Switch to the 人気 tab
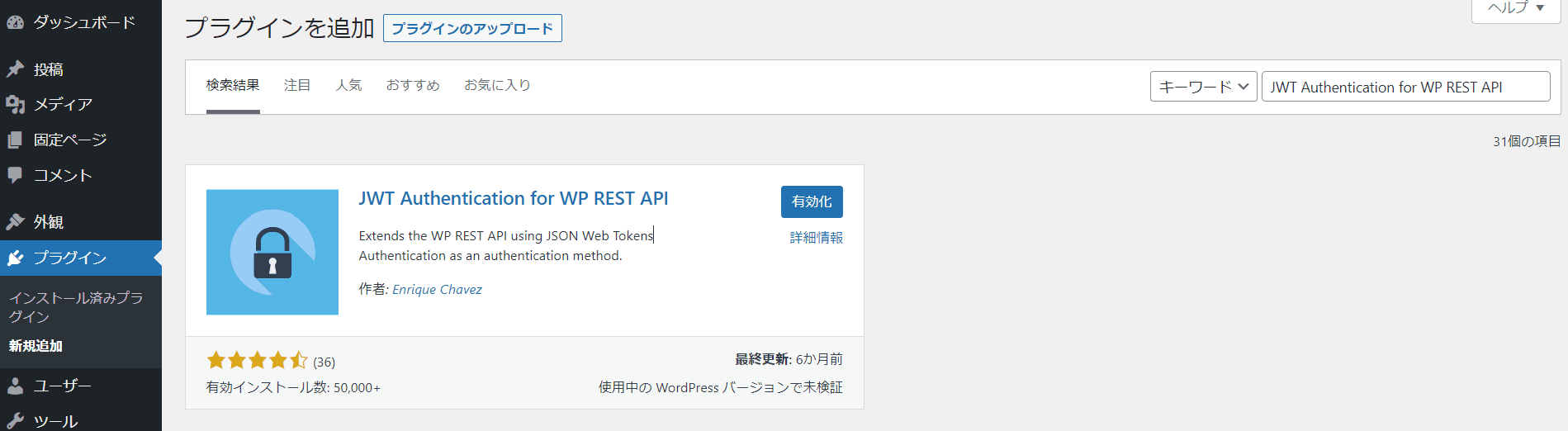1568x431 pixels. [x=348, y=85]
